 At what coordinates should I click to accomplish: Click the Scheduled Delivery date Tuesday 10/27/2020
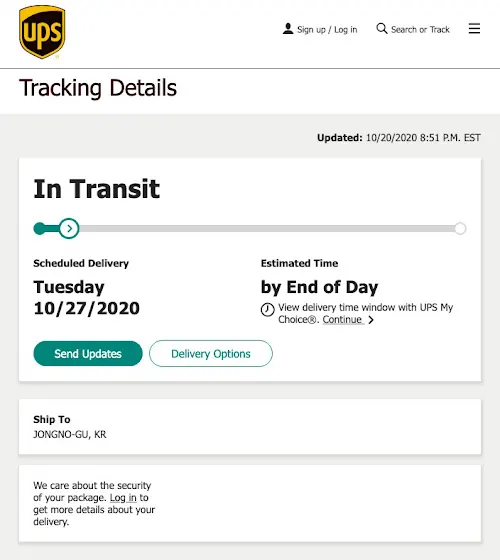tap(86, 298)
